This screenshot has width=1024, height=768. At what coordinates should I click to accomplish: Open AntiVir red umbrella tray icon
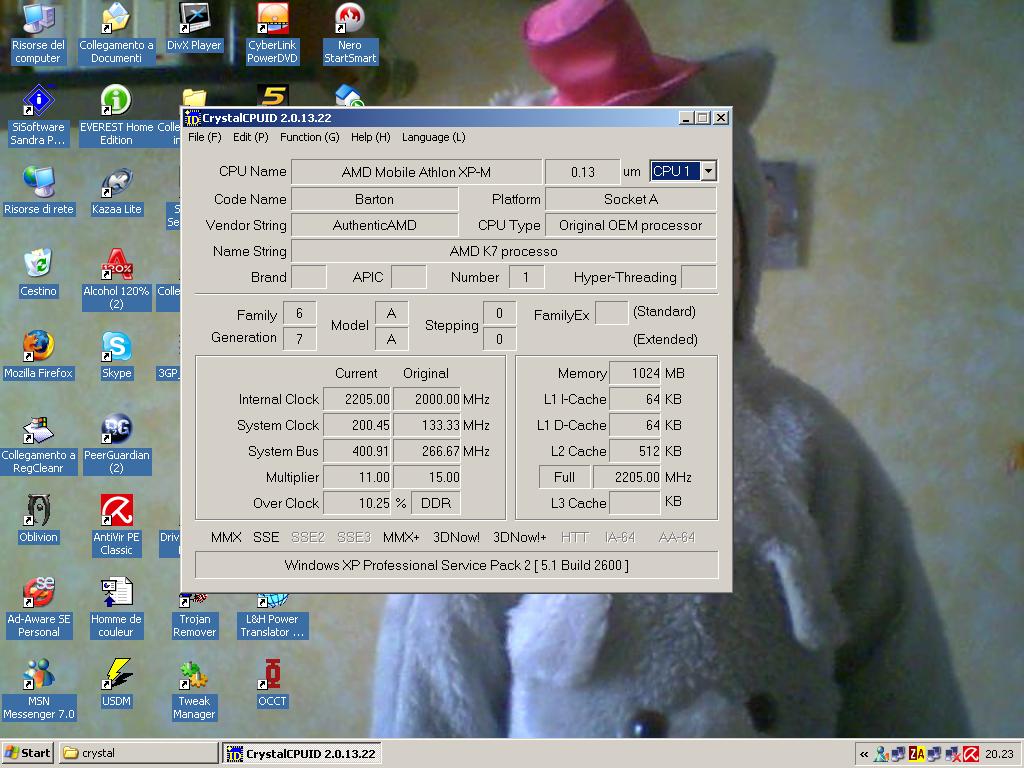point(971,754)
